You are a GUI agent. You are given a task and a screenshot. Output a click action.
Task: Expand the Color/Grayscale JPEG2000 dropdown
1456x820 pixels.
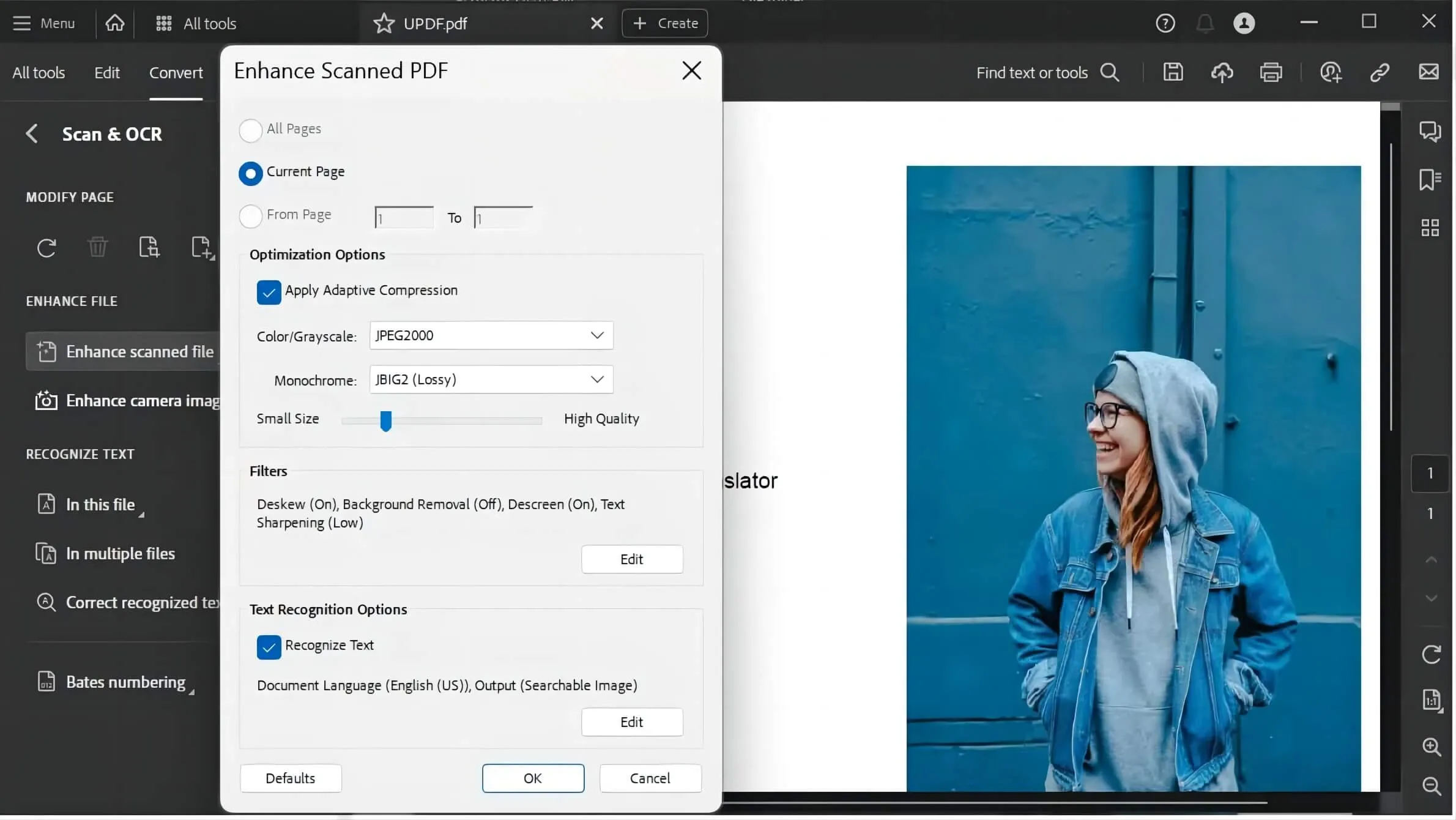pyautogui.click(x=597, y=335)
